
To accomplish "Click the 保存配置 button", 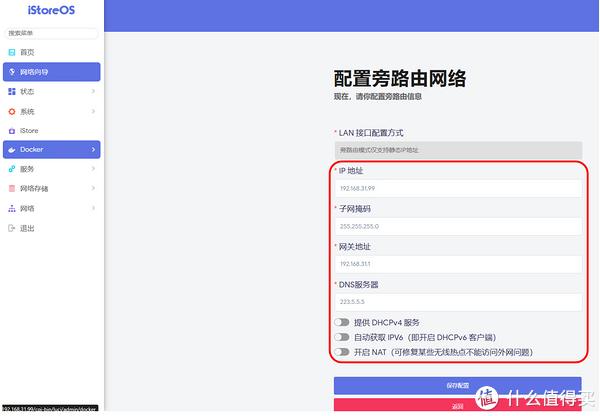I will pyautogui.click(x=458, y=385).
